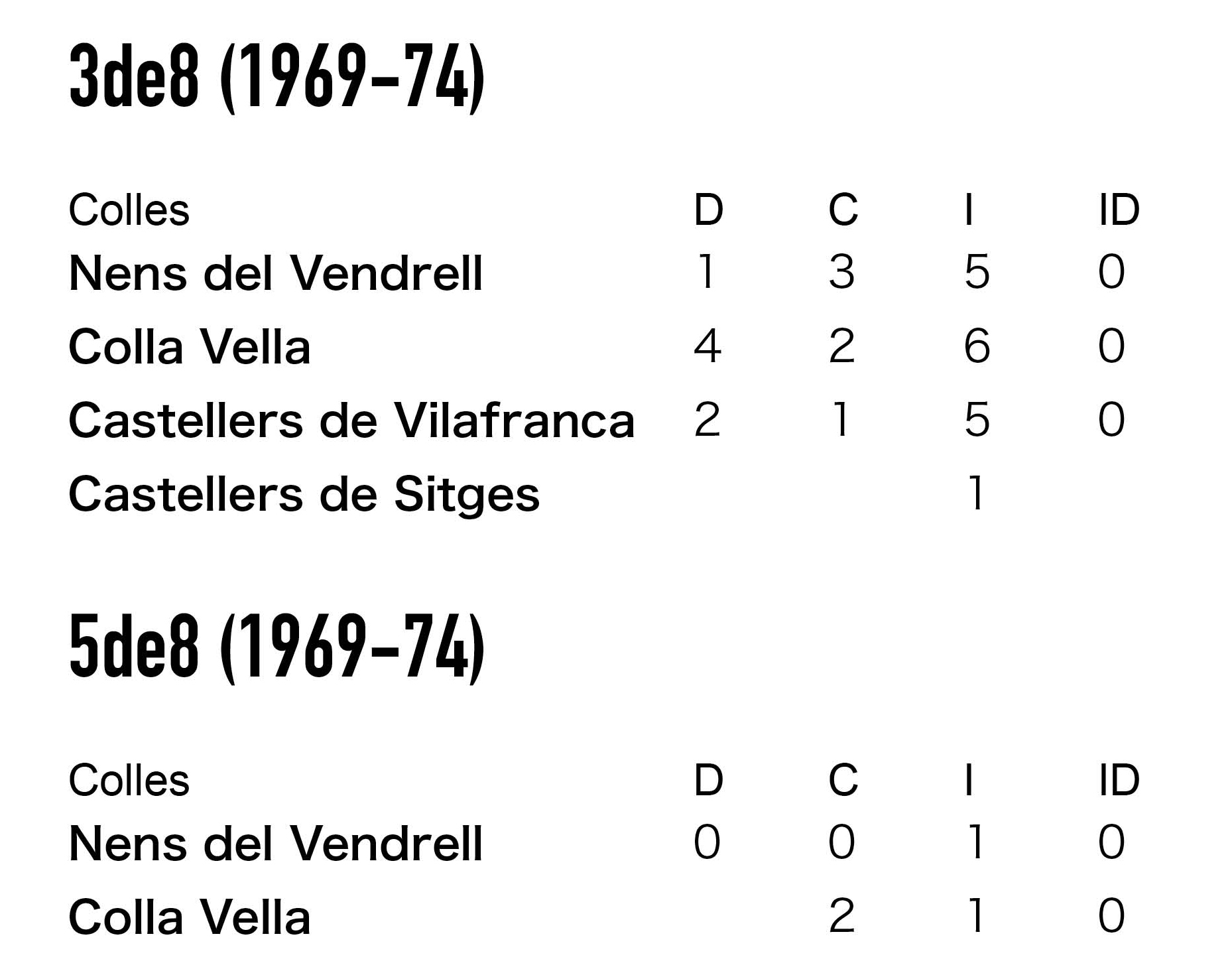The height and width of the screenshot is (979, 1232).
Task: Click Nens del Vendrell's C value 3
Action: (x=842, y=272)
